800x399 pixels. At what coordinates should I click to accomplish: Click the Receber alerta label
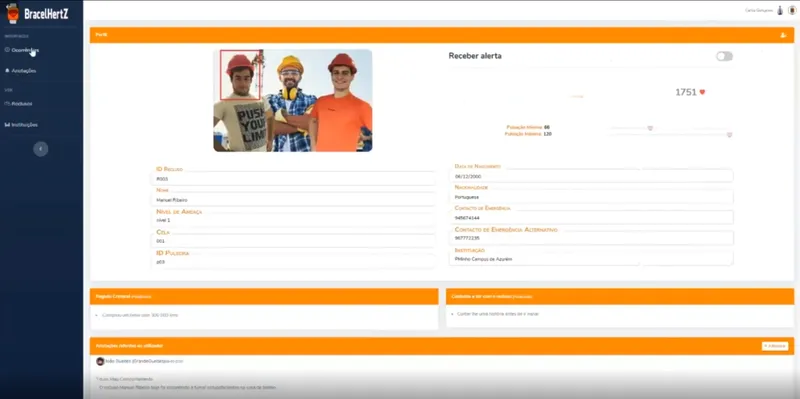point(475,56)
